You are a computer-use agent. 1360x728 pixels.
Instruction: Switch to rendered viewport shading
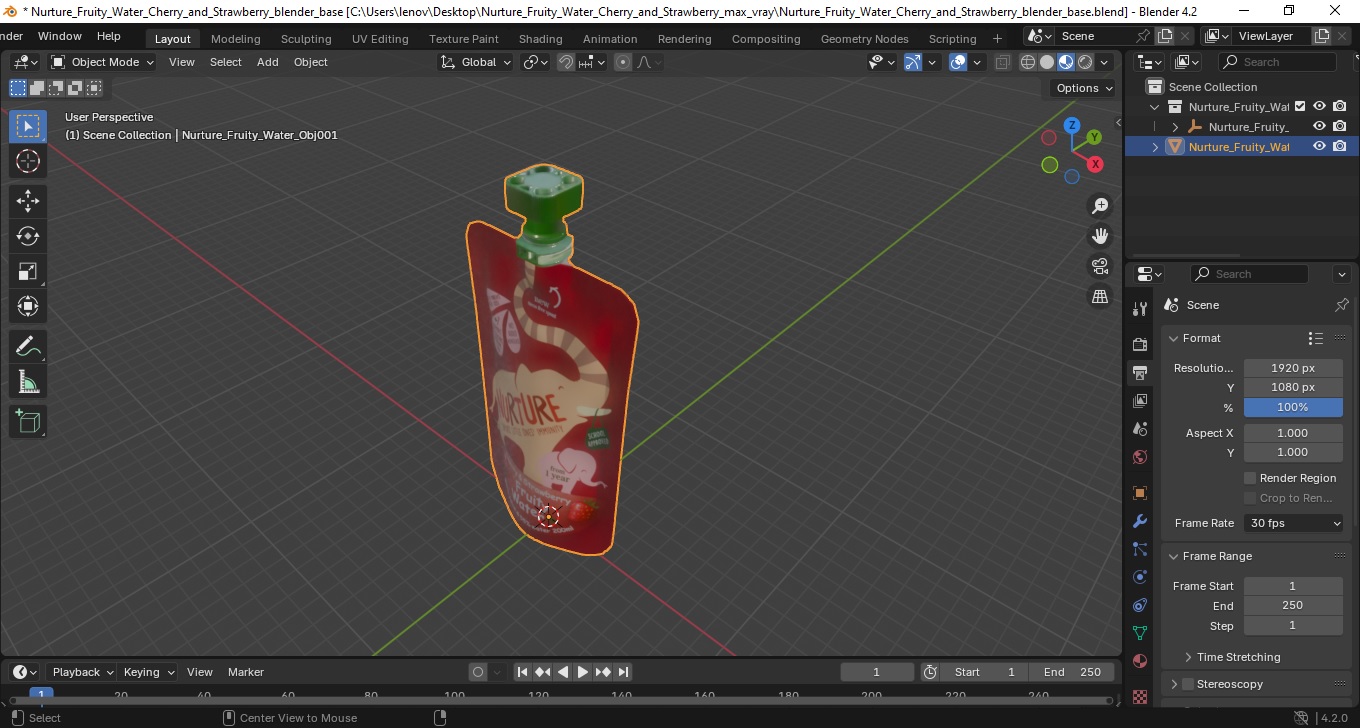point(1085,62)
